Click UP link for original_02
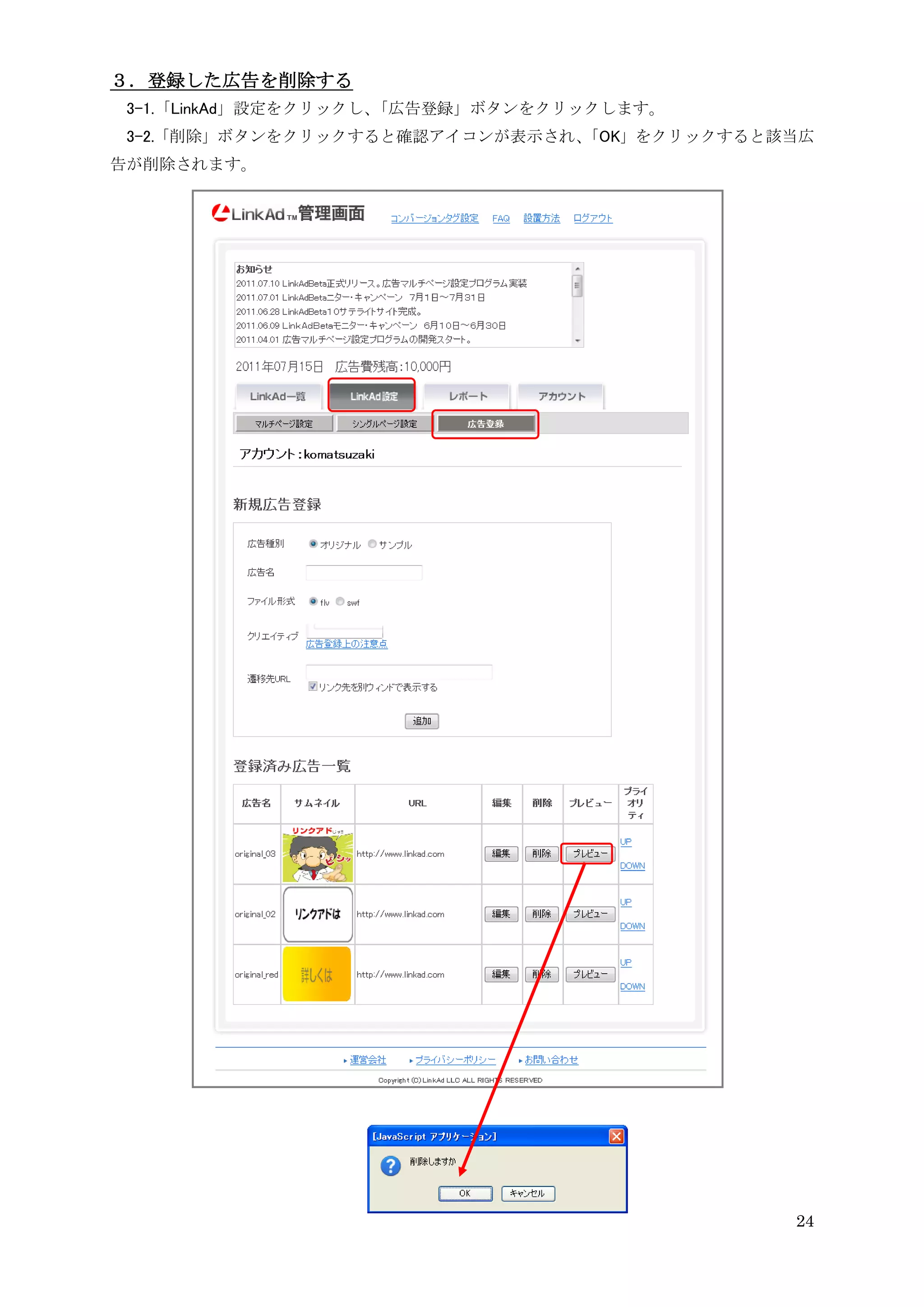The image size is (924, 1307). point(626,902)
